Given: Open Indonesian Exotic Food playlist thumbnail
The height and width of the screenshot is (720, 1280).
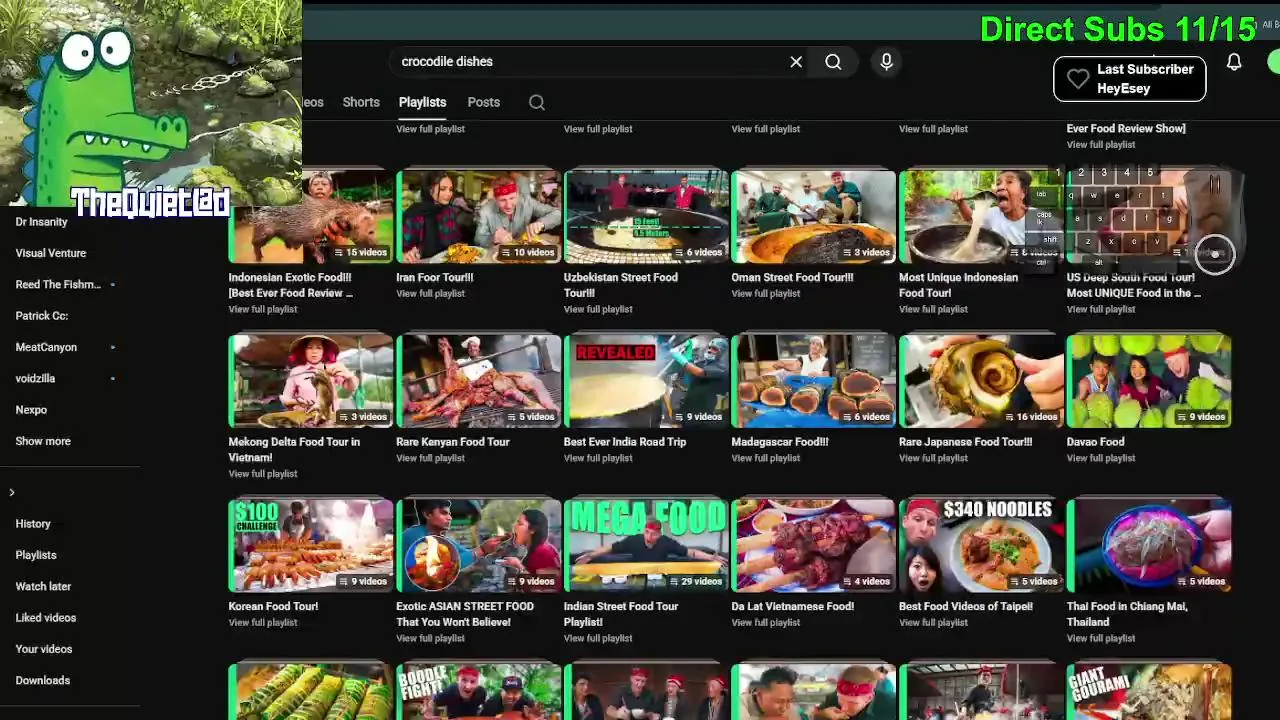Looking at the screenshot, I should tap(311, 216).
